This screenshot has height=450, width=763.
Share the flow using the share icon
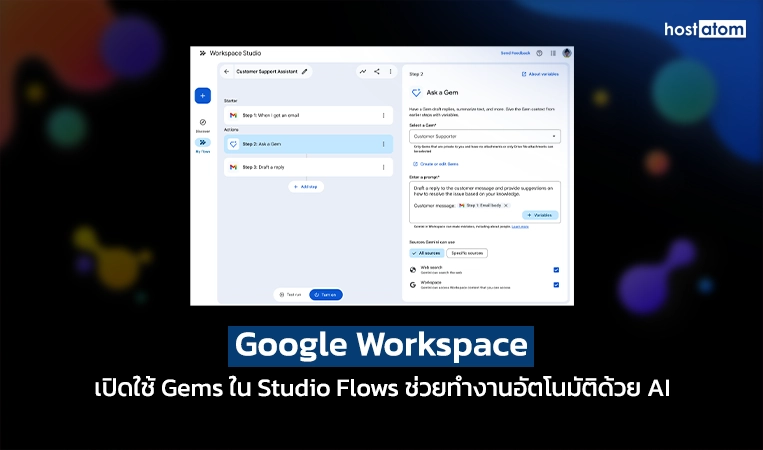point(377,72)
